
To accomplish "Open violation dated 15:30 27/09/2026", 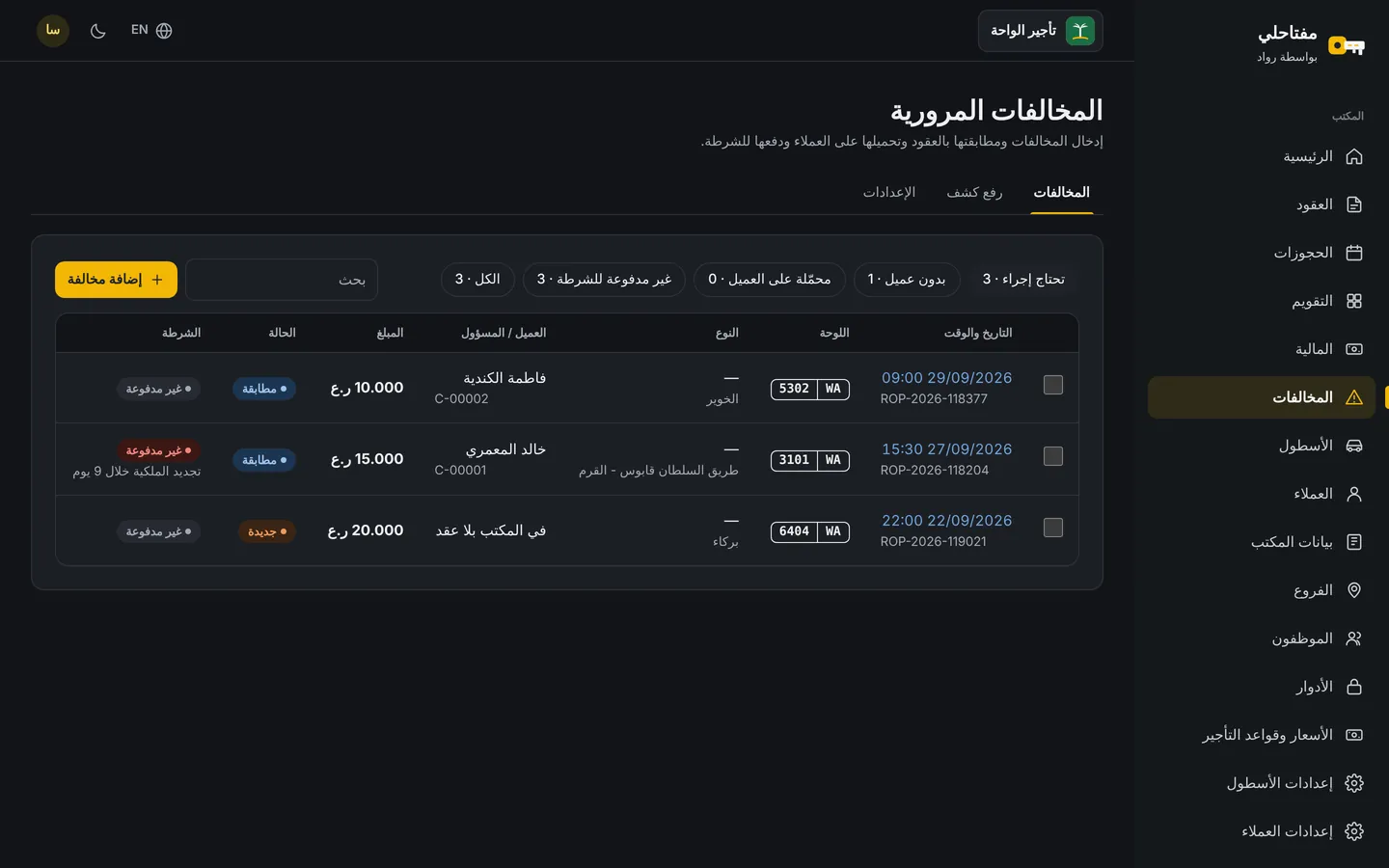I will pyautogui.click(x=946, y=449).
